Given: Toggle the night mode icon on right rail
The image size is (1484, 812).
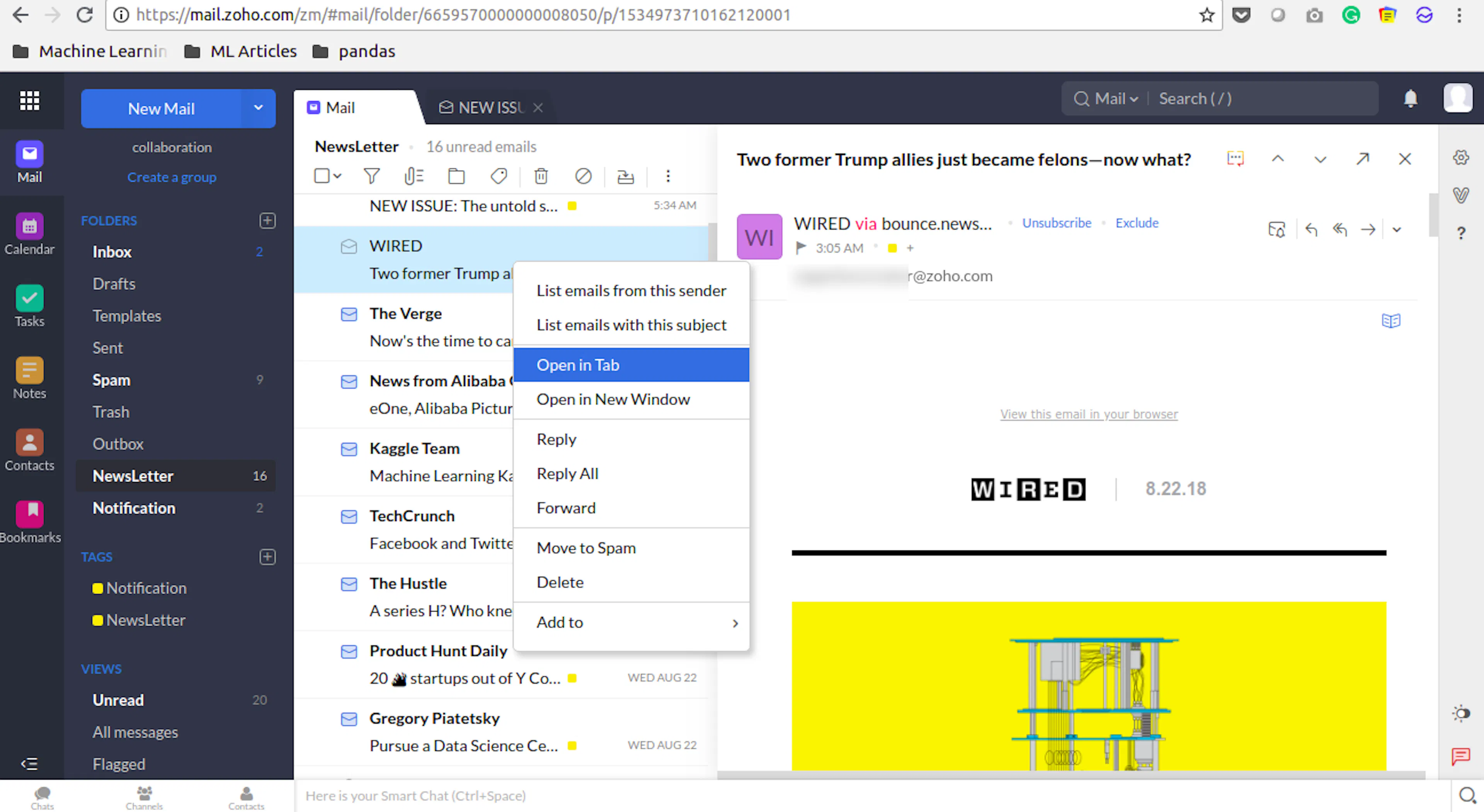Looking at the screenshot, I should (1461, 713).
